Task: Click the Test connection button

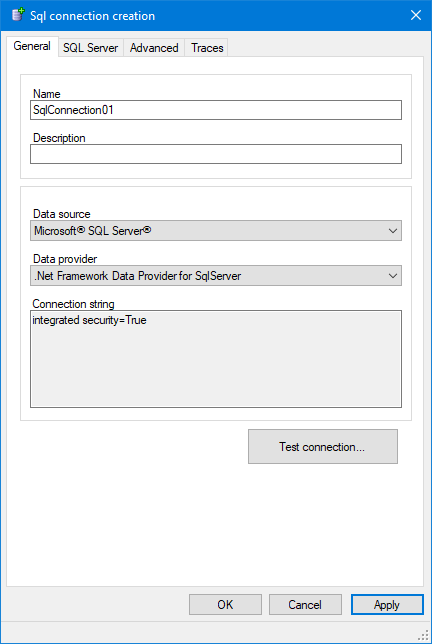Action: (x=323, y=446)
